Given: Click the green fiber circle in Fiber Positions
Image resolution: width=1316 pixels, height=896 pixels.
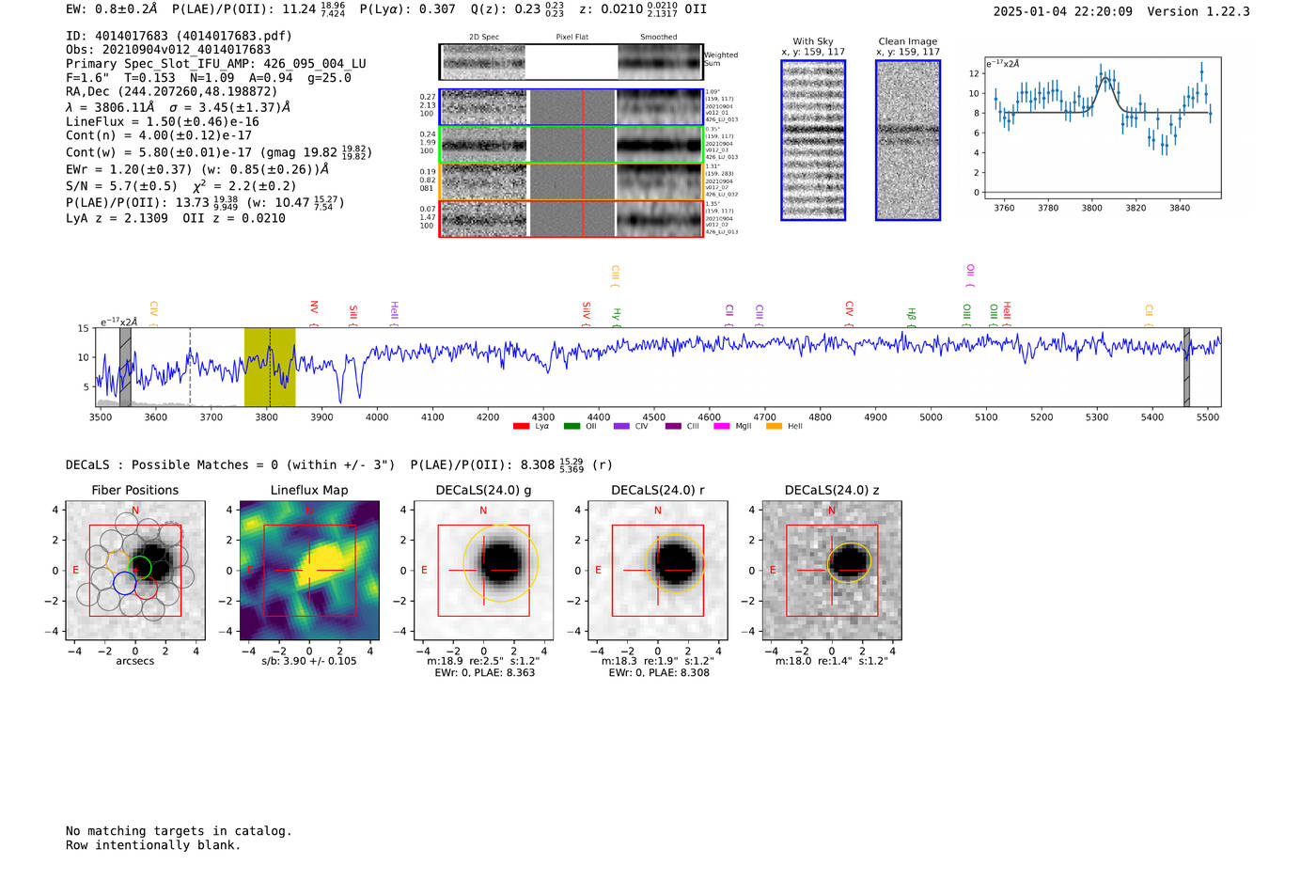Looking at the screenshot, I should pyautogui.click(x=140, y=567).
